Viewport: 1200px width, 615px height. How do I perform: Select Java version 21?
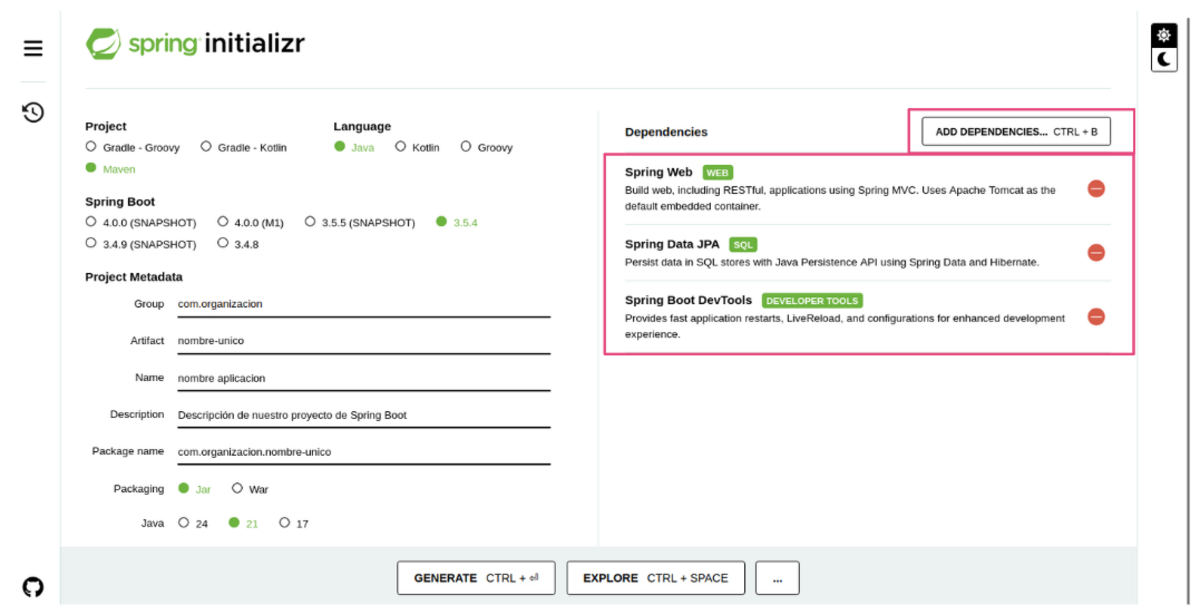point(243,523)
